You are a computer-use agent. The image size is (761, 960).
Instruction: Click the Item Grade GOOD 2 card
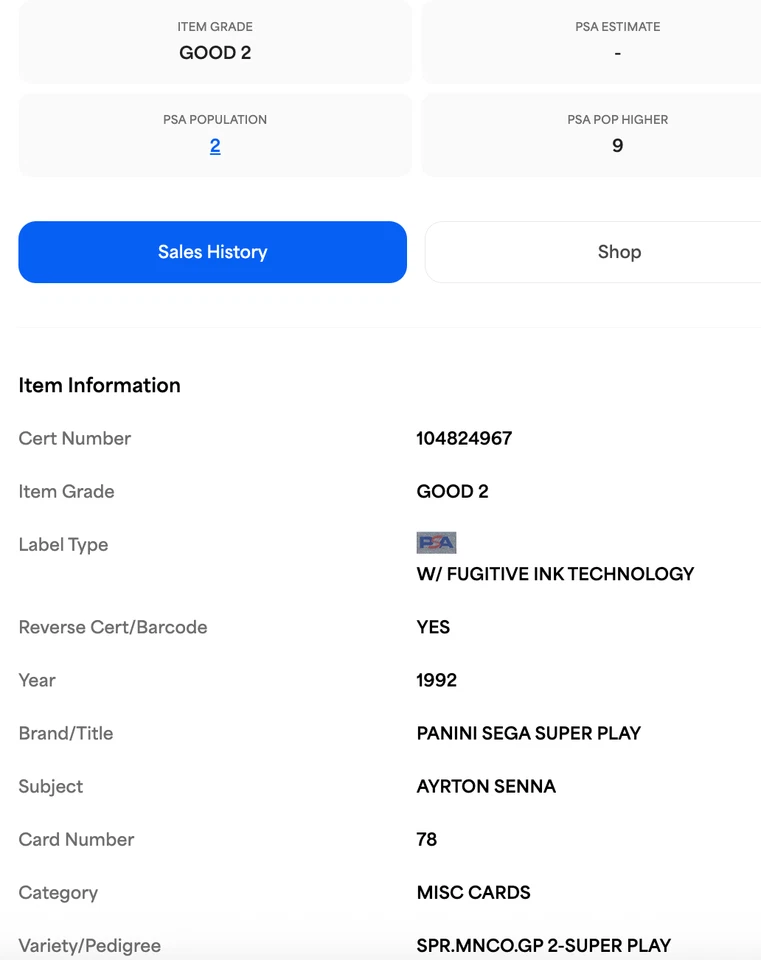point(215,42)
